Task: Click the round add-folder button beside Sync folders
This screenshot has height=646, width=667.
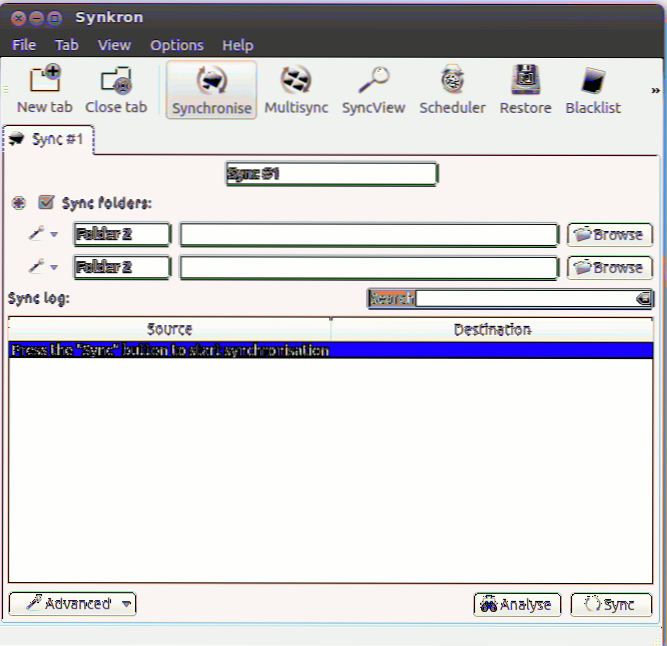Action: pyautogui.click(x=19, y=203)
